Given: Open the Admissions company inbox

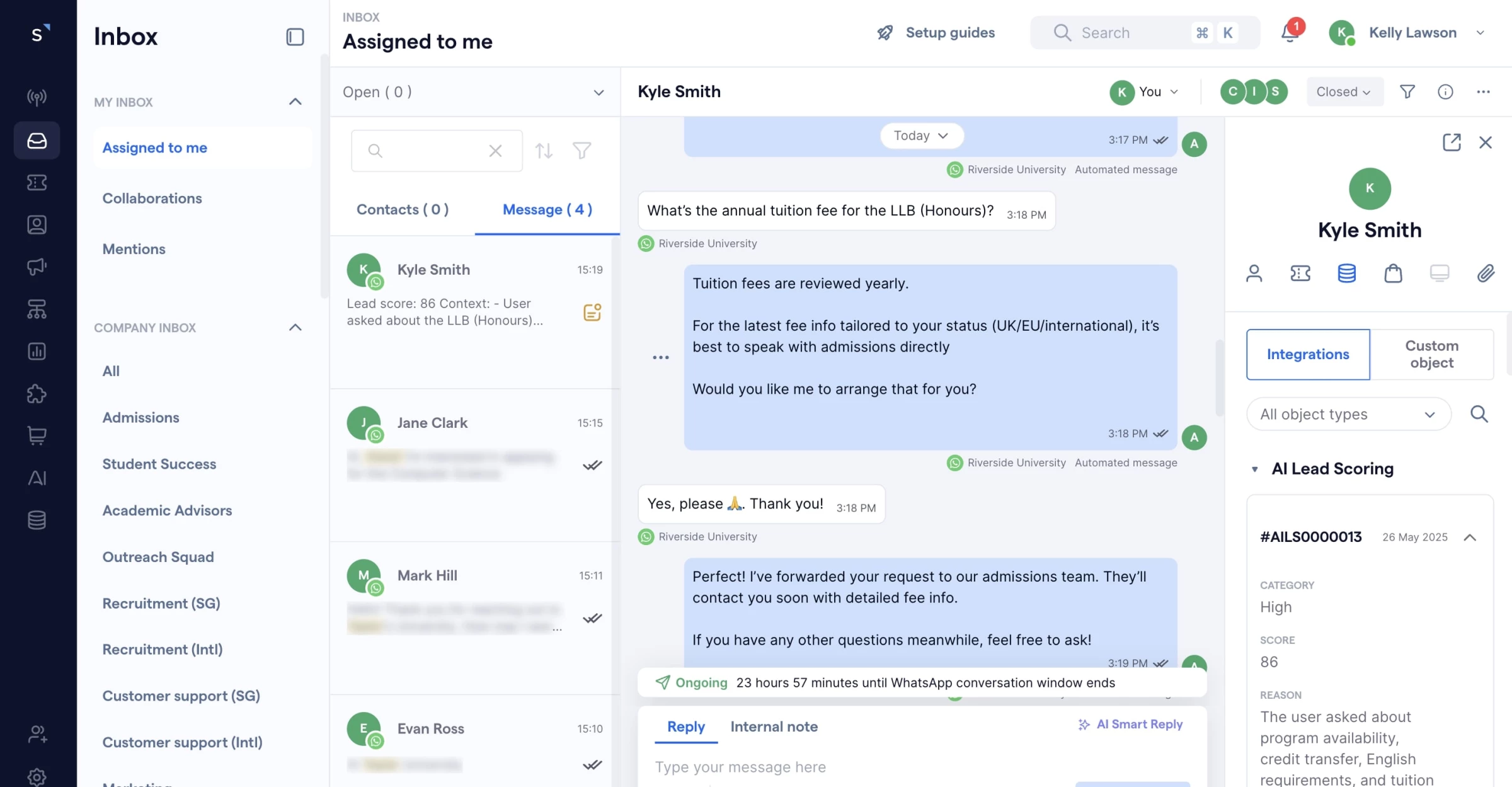Looking at the screenshot, I should (x=140, y=417).
